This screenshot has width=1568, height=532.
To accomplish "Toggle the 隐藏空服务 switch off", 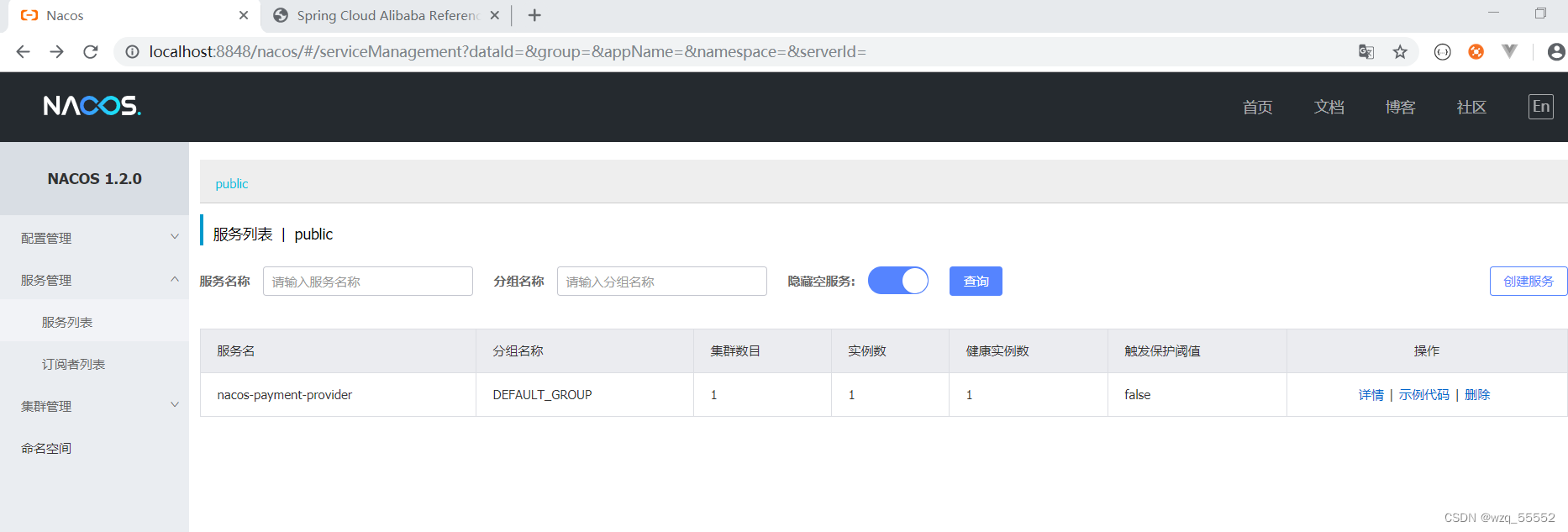I will click(x=897, y=281).
